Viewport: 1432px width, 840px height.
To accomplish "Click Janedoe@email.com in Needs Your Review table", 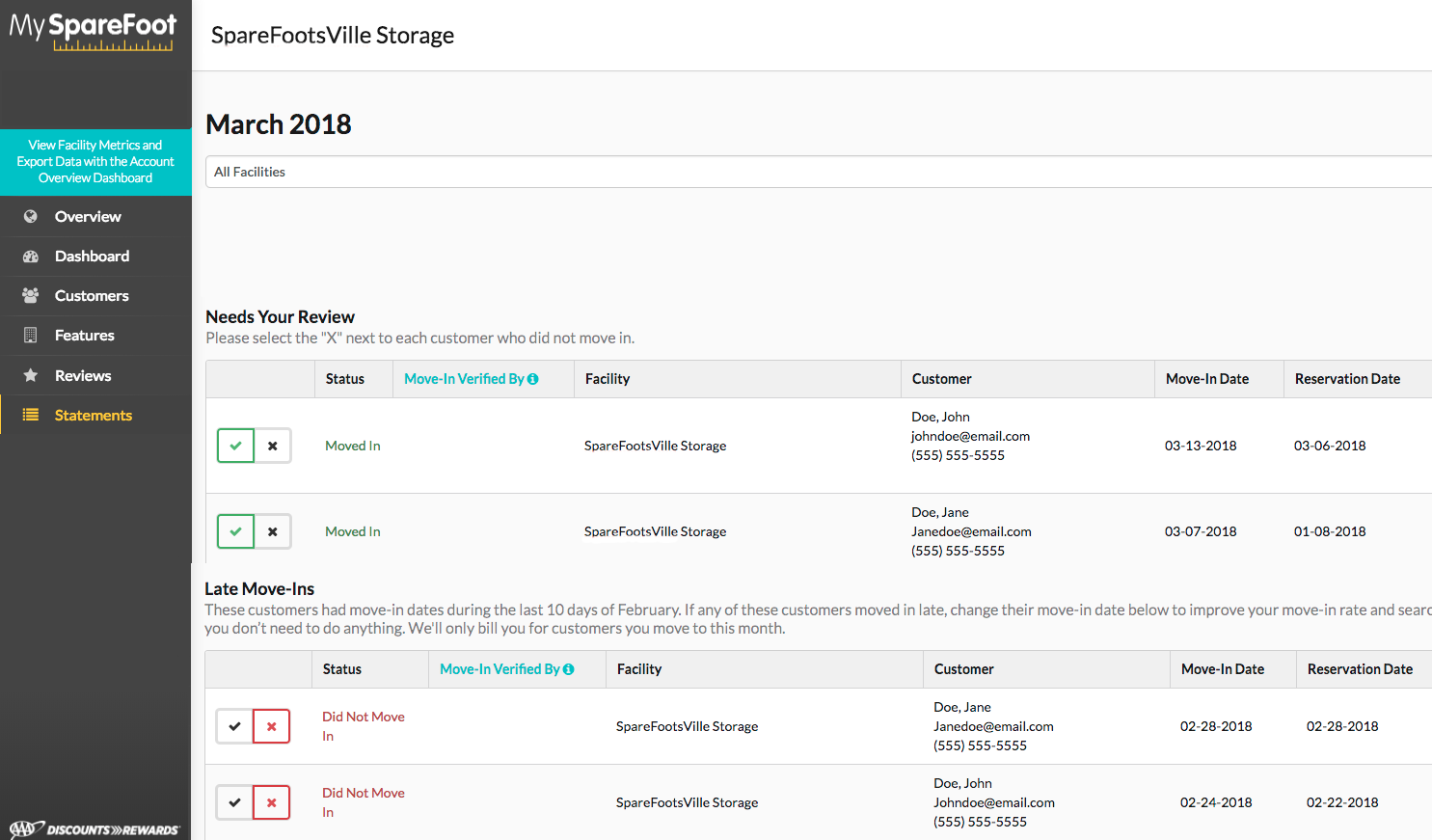I will (971, 531).
